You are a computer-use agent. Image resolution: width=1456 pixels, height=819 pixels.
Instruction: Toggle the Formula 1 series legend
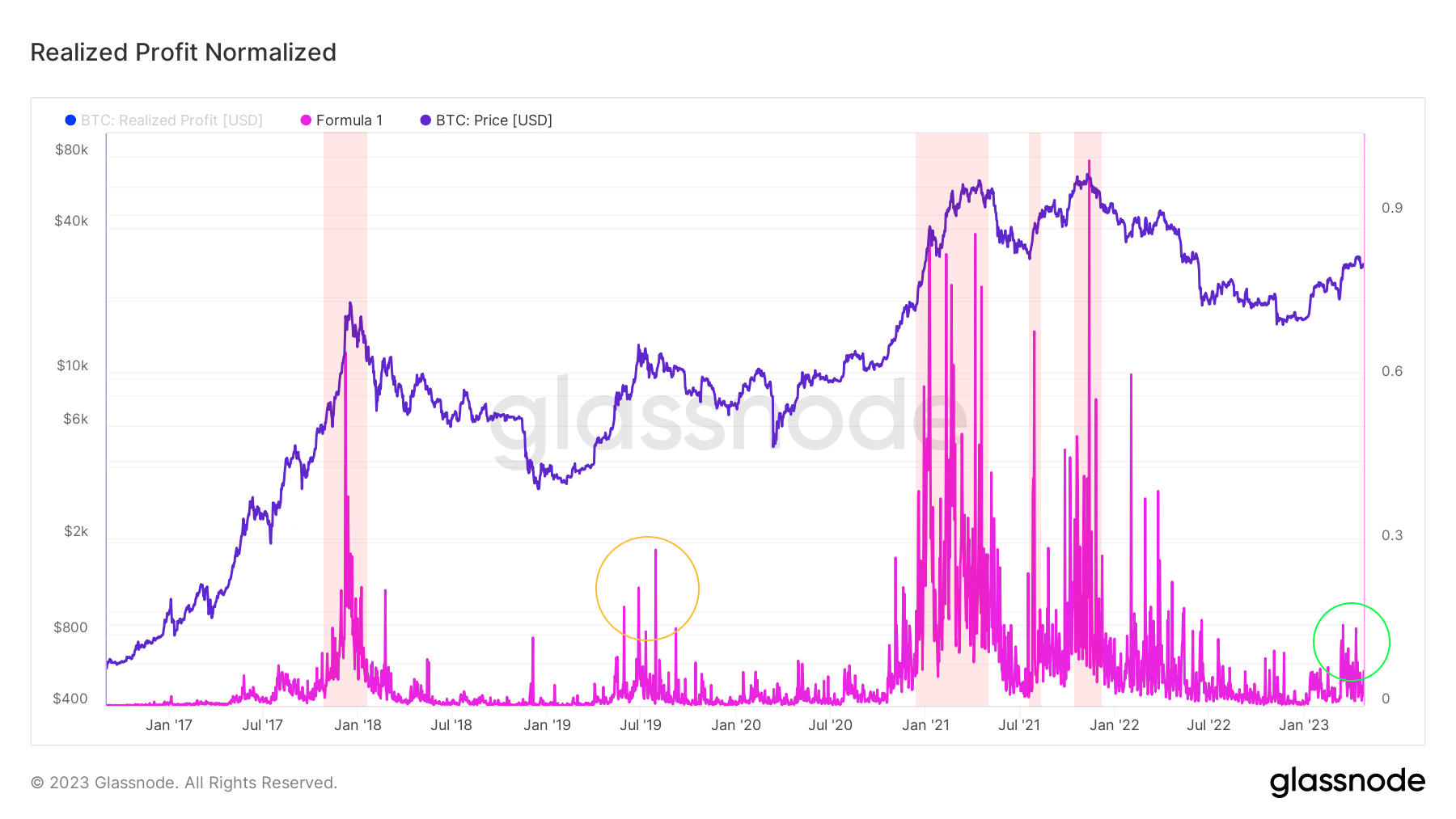pos(341,120)
